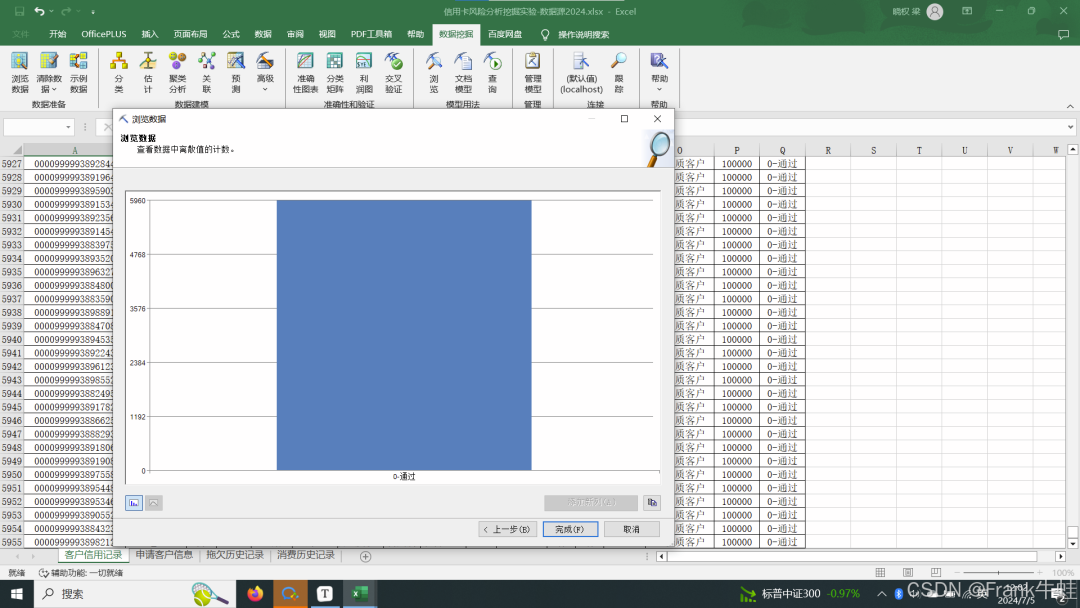
Task: Open the 准确性图表 (Accuracy Chart) tool
Action: coord(305,71)
